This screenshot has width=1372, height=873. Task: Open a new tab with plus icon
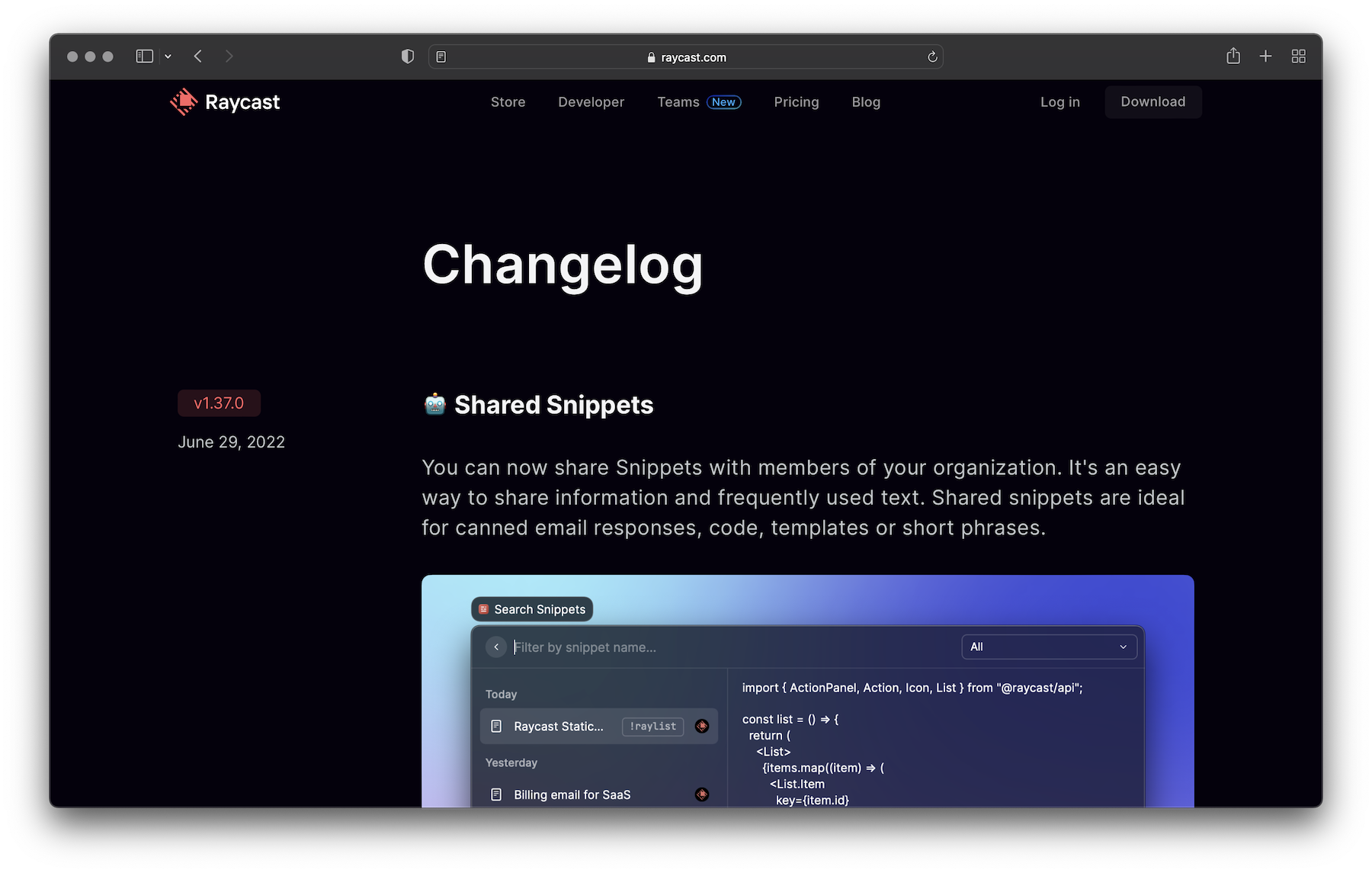click(x=1265, y=56)
